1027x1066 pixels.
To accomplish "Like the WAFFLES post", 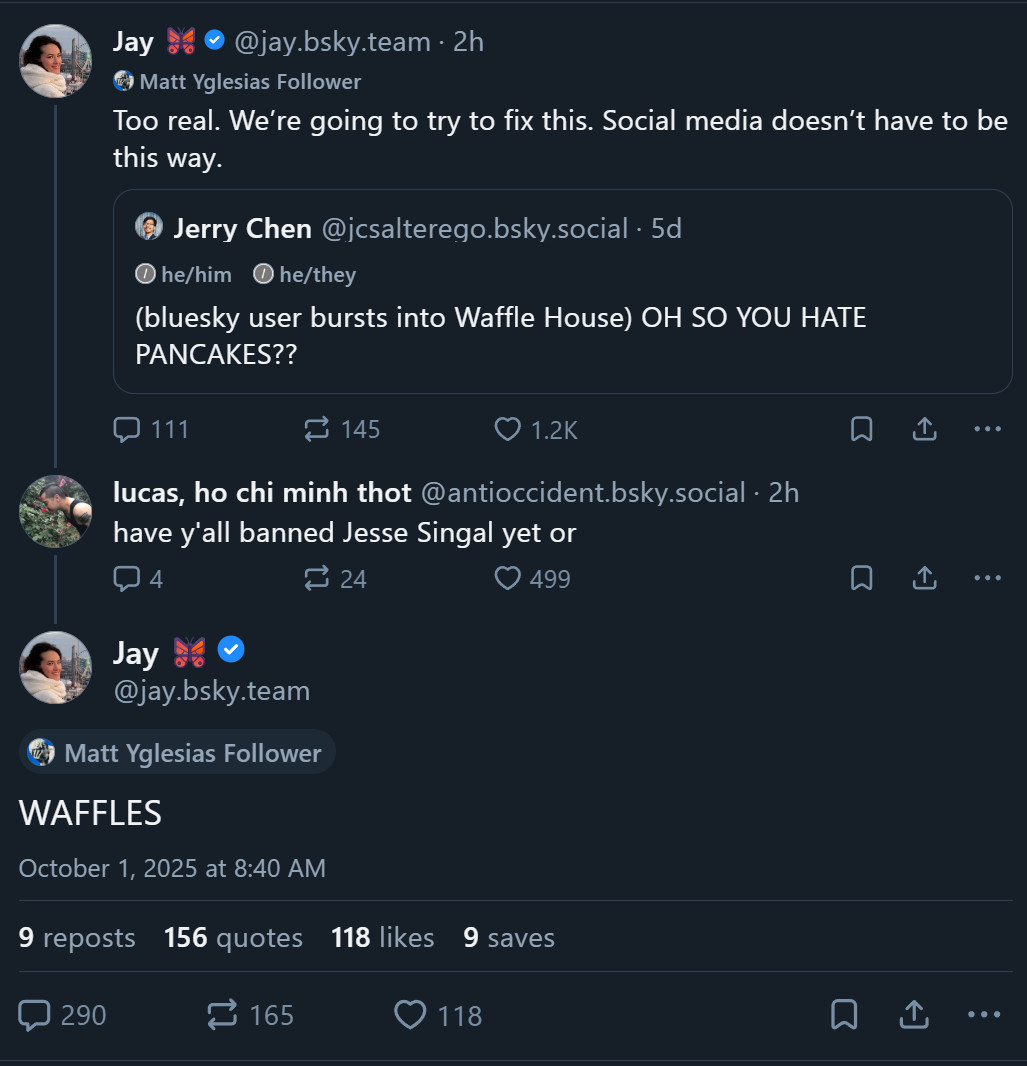I will (x=410, y=1016).
